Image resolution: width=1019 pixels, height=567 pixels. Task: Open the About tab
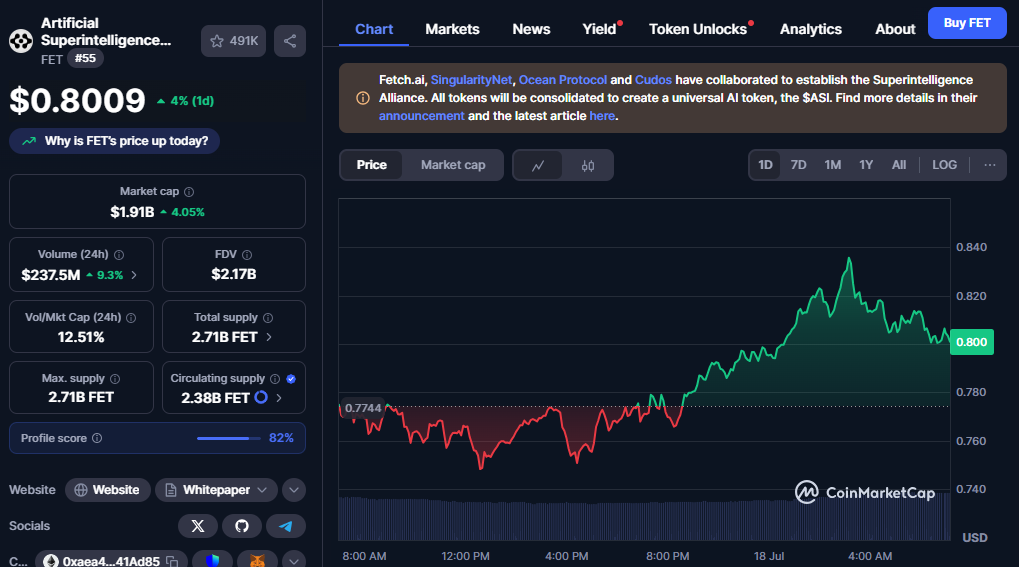895,29
